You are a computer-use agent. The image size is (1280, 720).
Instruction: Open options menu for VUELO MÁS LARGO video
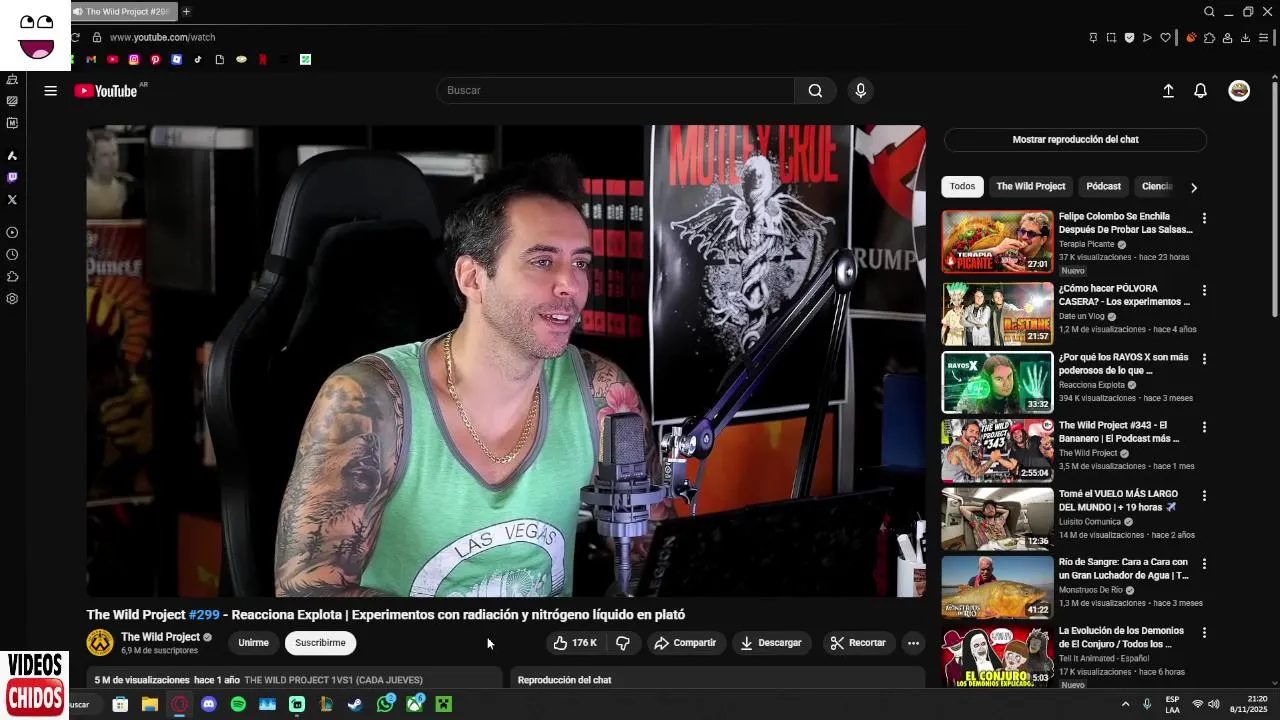point(1204,495)
